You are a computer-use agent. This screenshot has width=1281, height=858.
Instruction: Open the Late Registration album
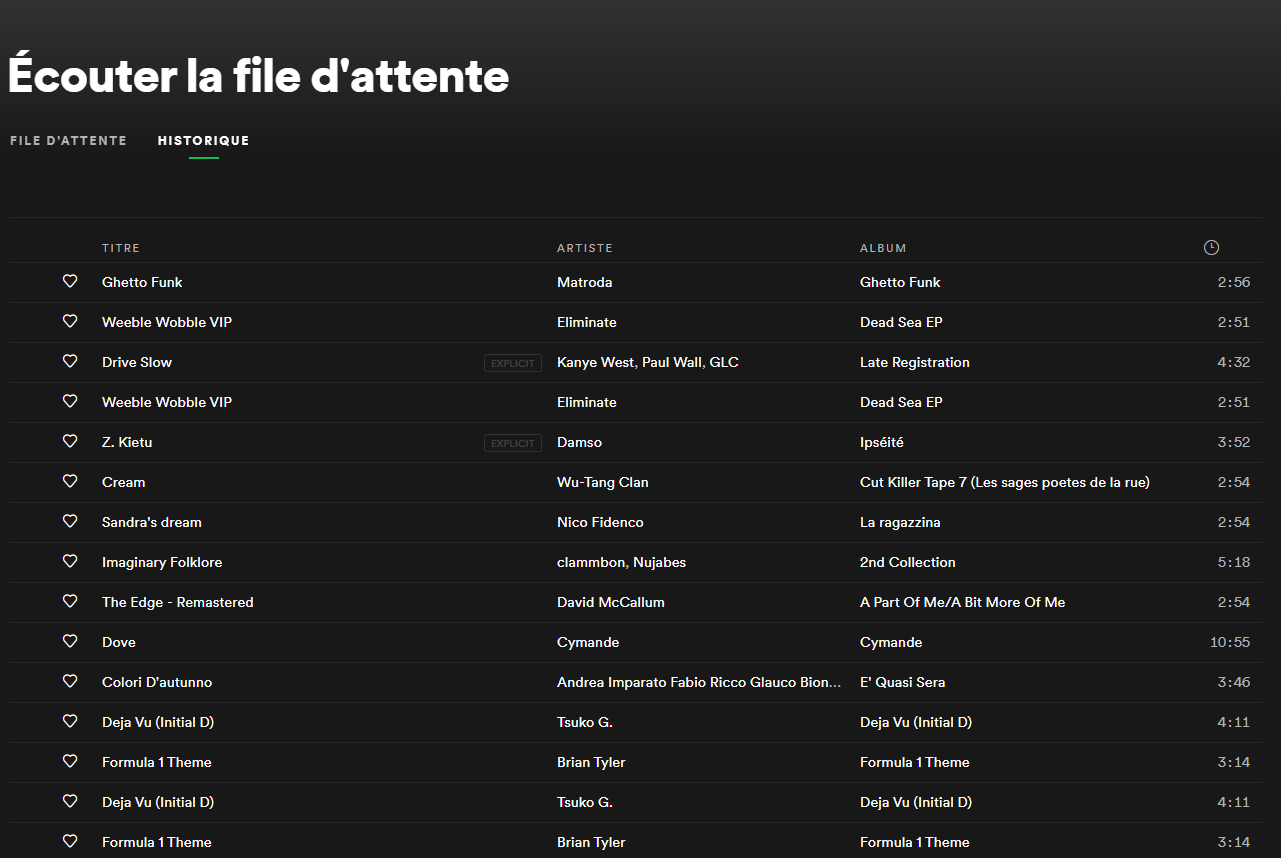[x=914, y=362]
